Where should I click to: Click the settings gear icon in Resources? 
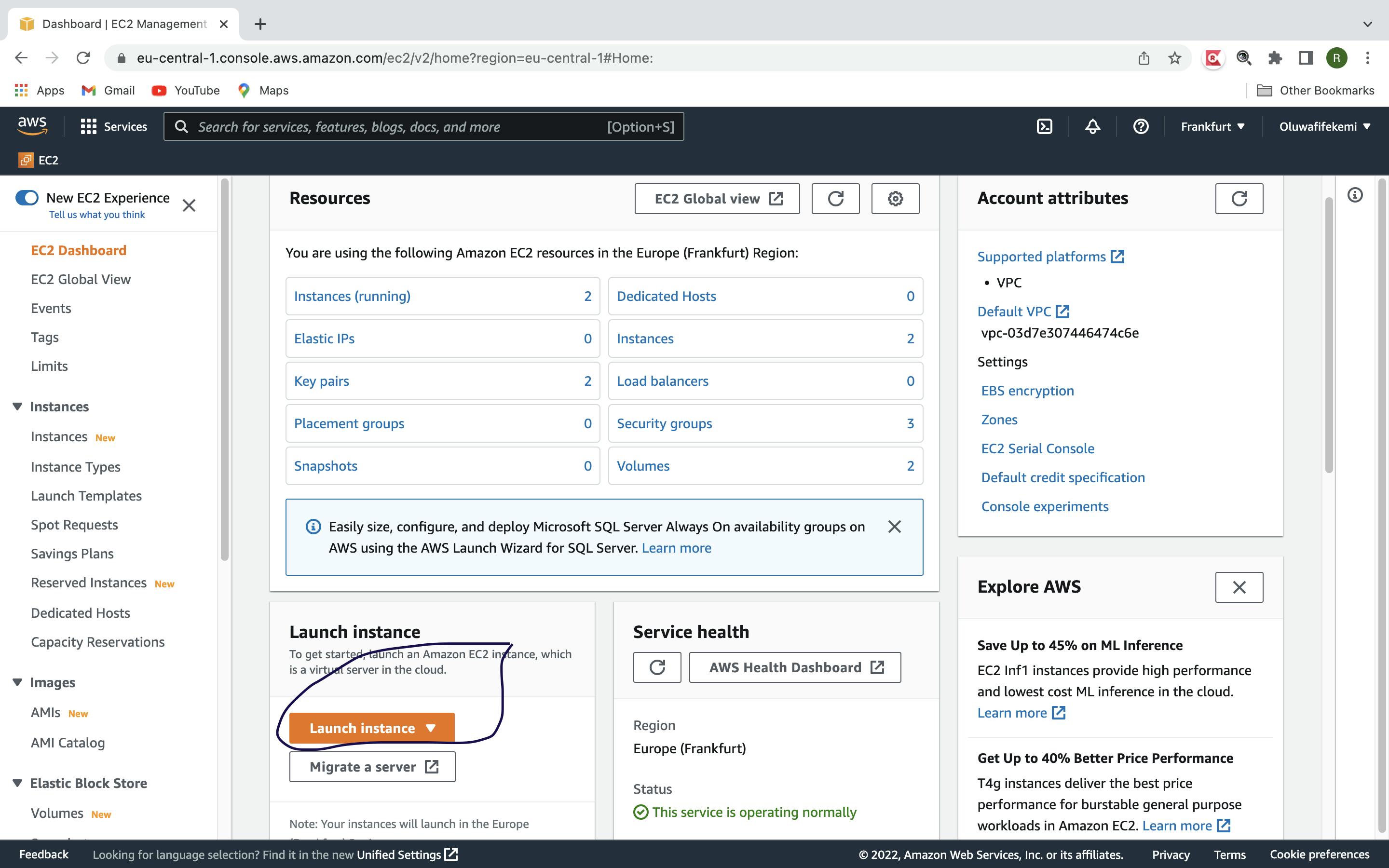click(895, 199)
